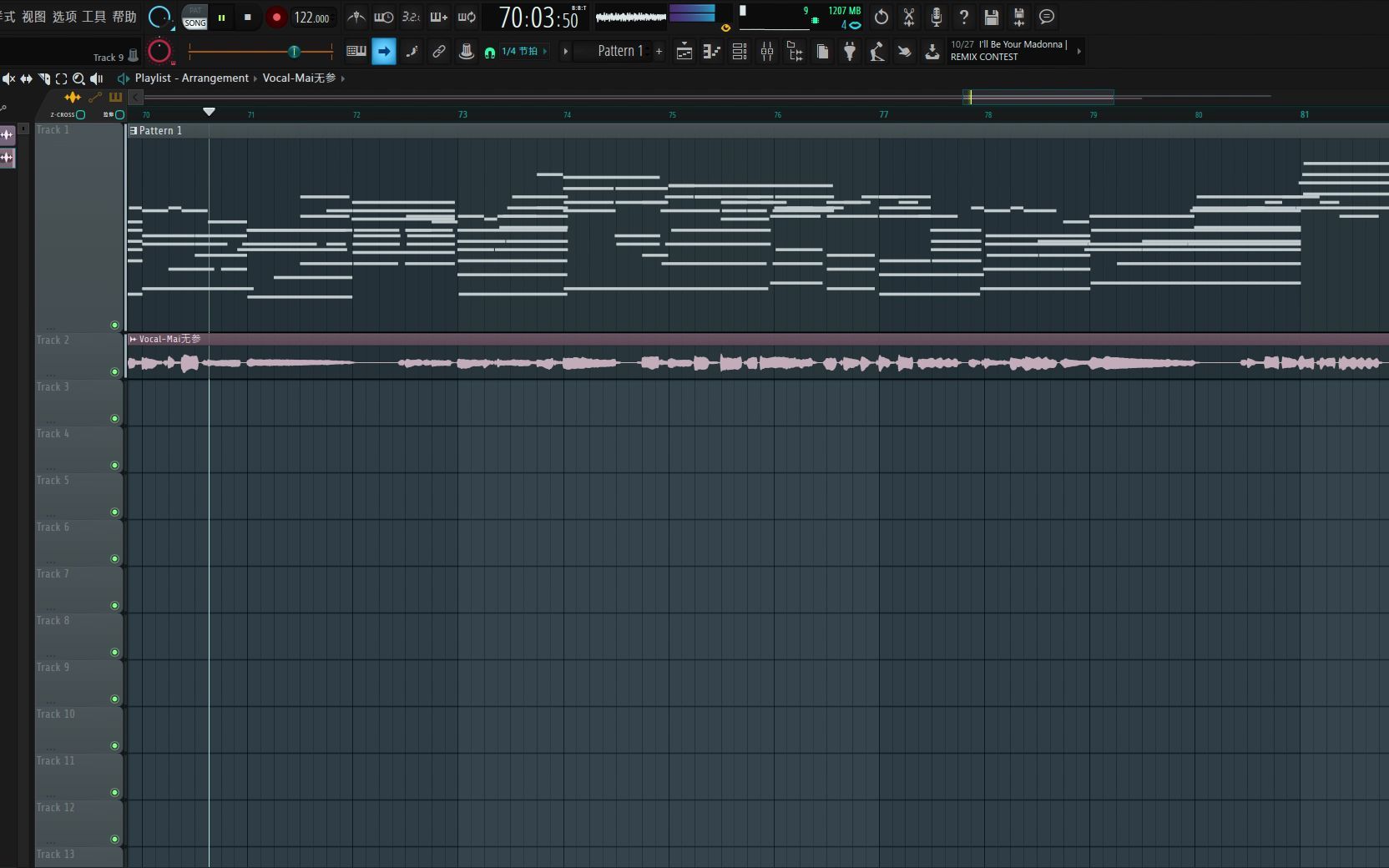1389x868 pixels.
Task: Click the note/clip grouping stamp icon
Action: coord(467,52)
